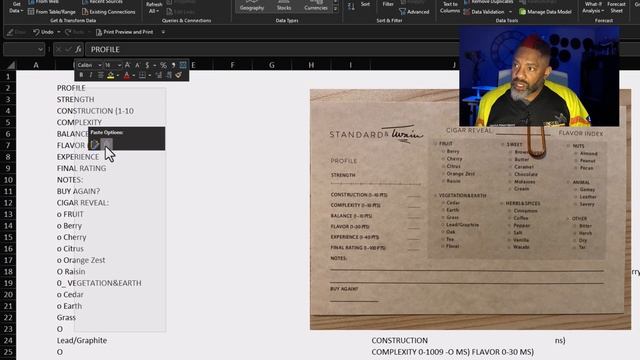
Task: Click cell containing BUY AGAIN?
Action: [x=78, y=191]
